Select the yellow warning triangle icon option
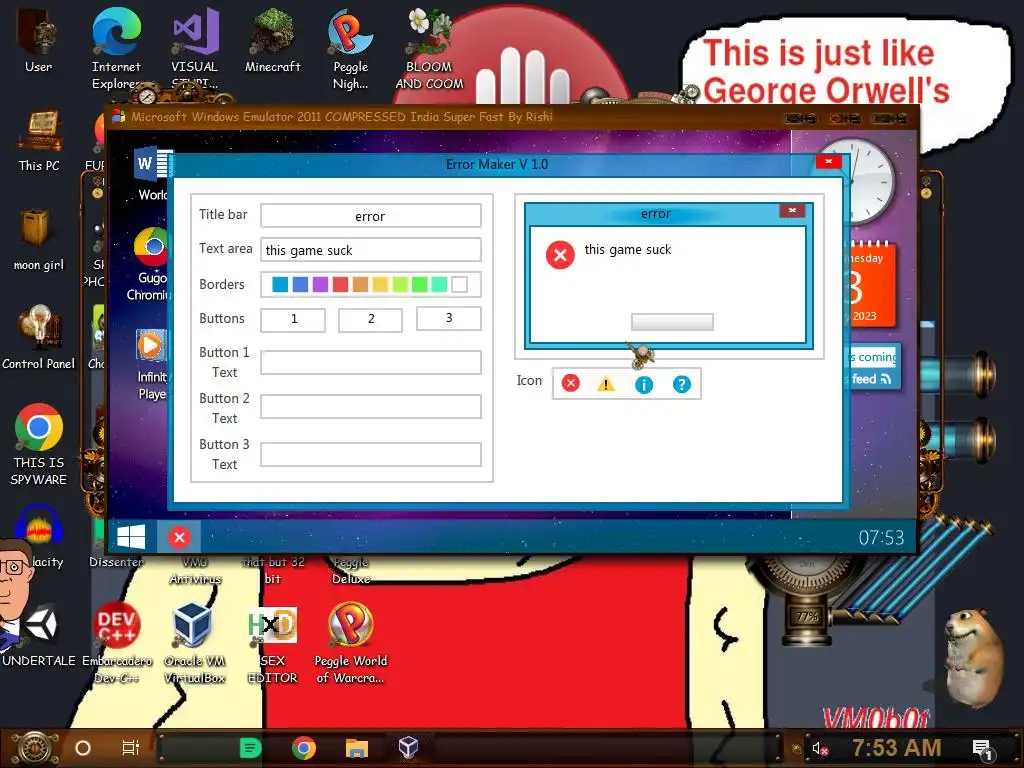This screenshot has width=1024, height=768. pos(606,384)
